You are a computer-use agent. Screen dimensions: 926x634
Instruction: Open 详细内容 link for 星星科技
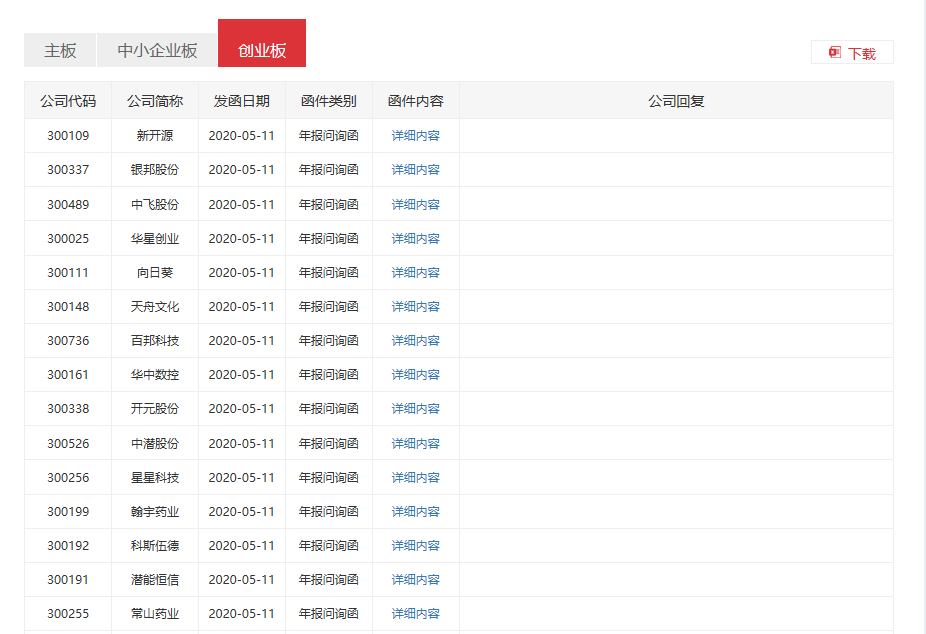point(416,478)
